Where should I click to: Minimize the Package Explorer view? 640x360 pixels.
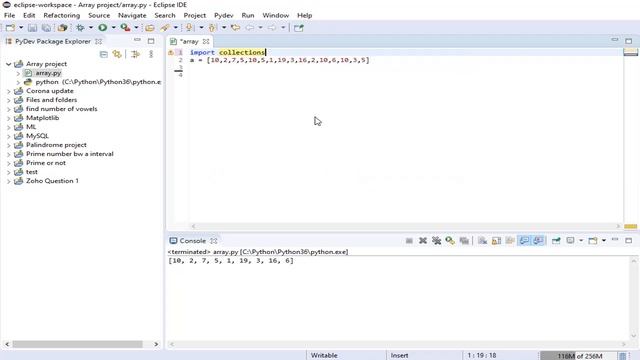click(137, 40)
